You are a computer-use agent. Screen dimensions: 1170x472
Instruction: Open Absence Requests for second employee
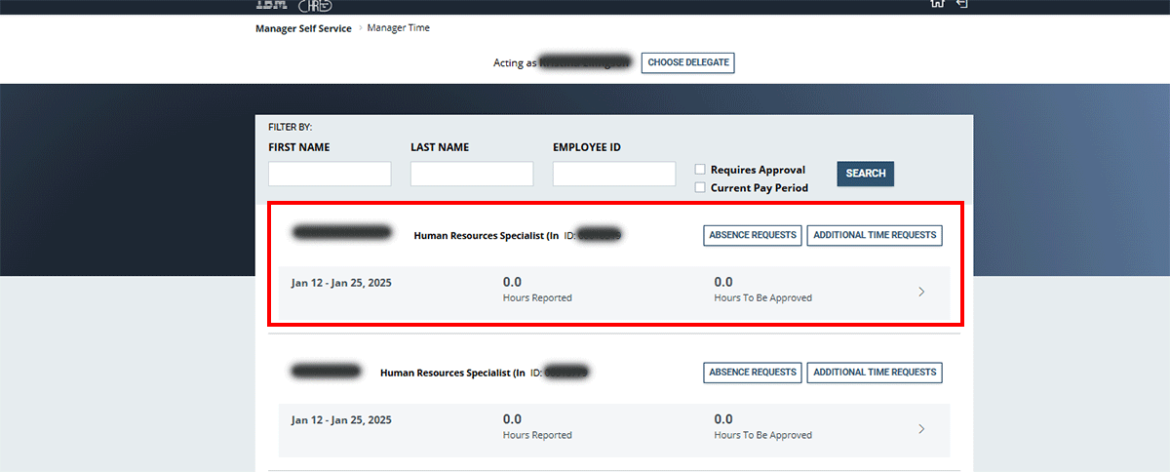pyautogui.click(x=752, y=372)
